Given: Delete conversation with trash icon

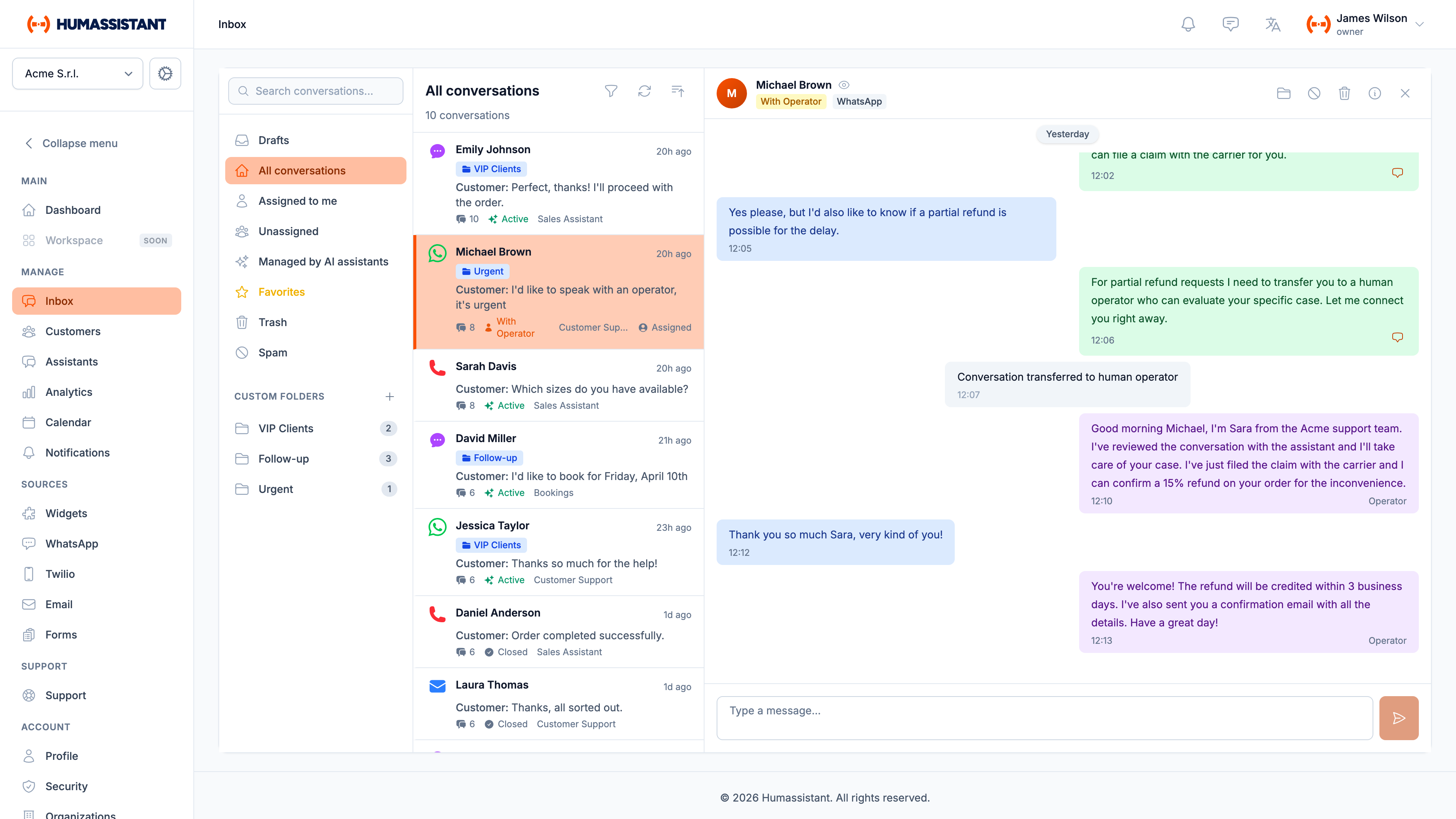Looking at the screenshot, I should [1344, 93].
